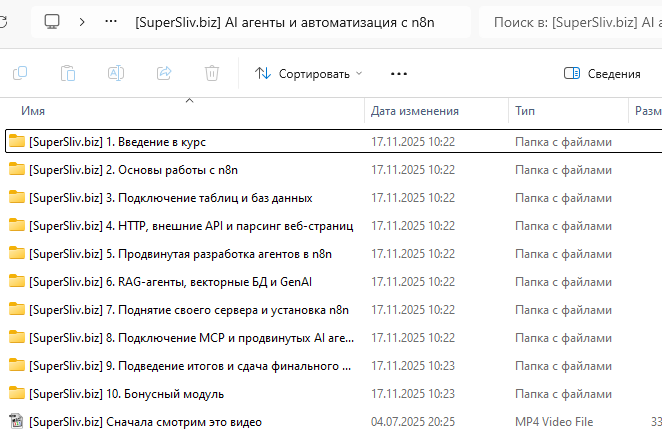Click the Paste toolbar icon
662x444 pixels.
pos(68,73)
